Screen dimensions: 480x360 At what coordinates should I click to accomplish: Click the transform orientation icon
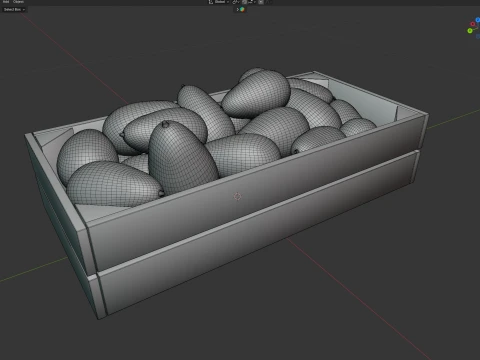click(211, 2)
